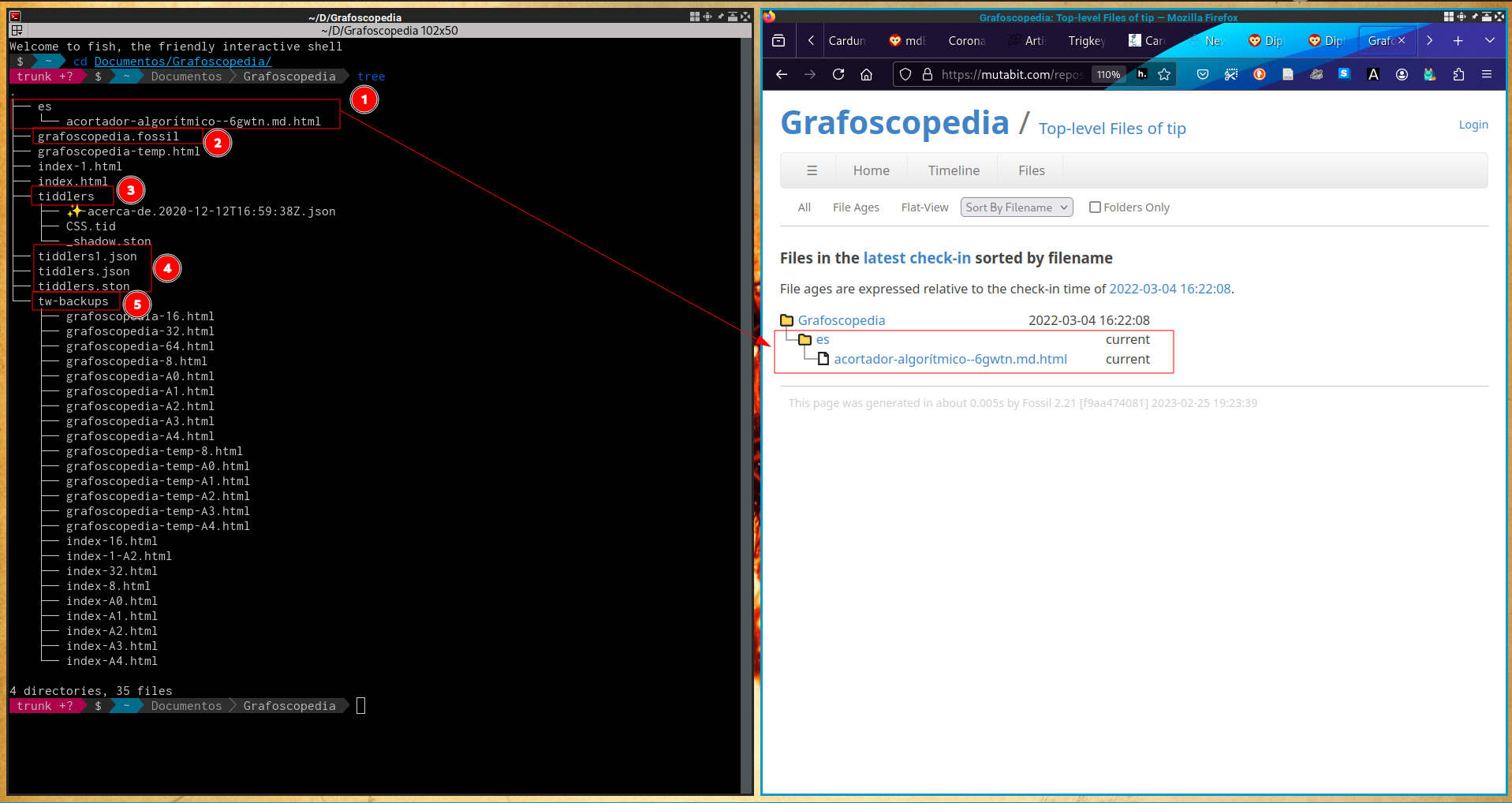Save page to Pocket

[1203, 74]
